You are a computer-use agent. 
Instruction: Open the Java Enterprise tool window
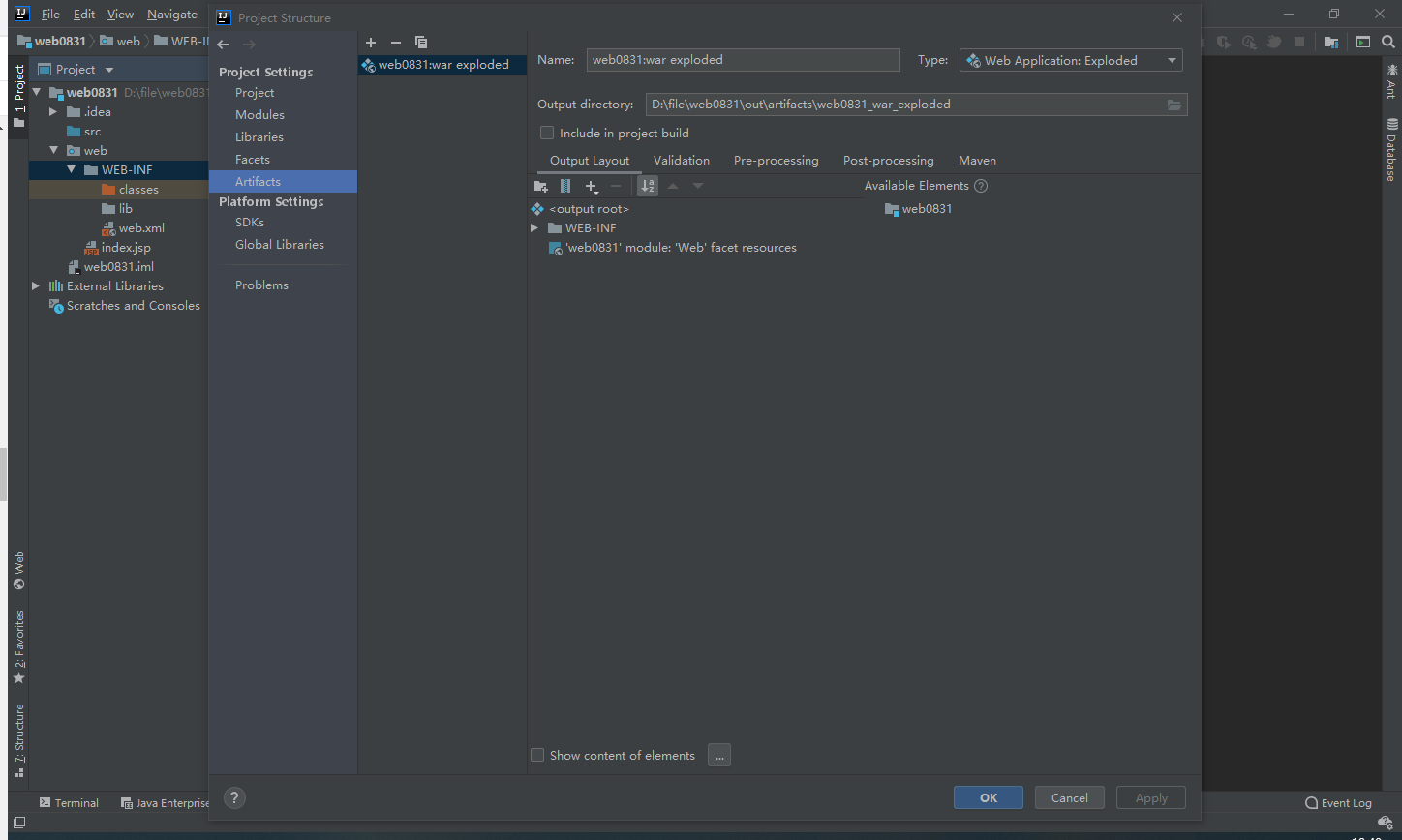pyautogui.click(x=165, y=803)
